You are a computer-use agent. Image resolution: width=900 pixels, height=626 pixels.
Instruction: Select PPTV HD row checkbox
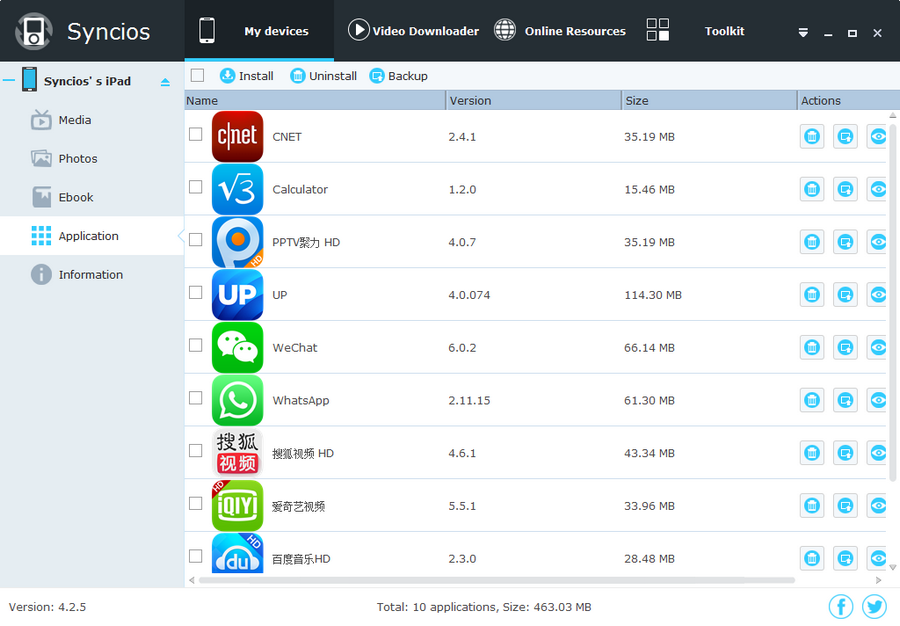[196, 240]
